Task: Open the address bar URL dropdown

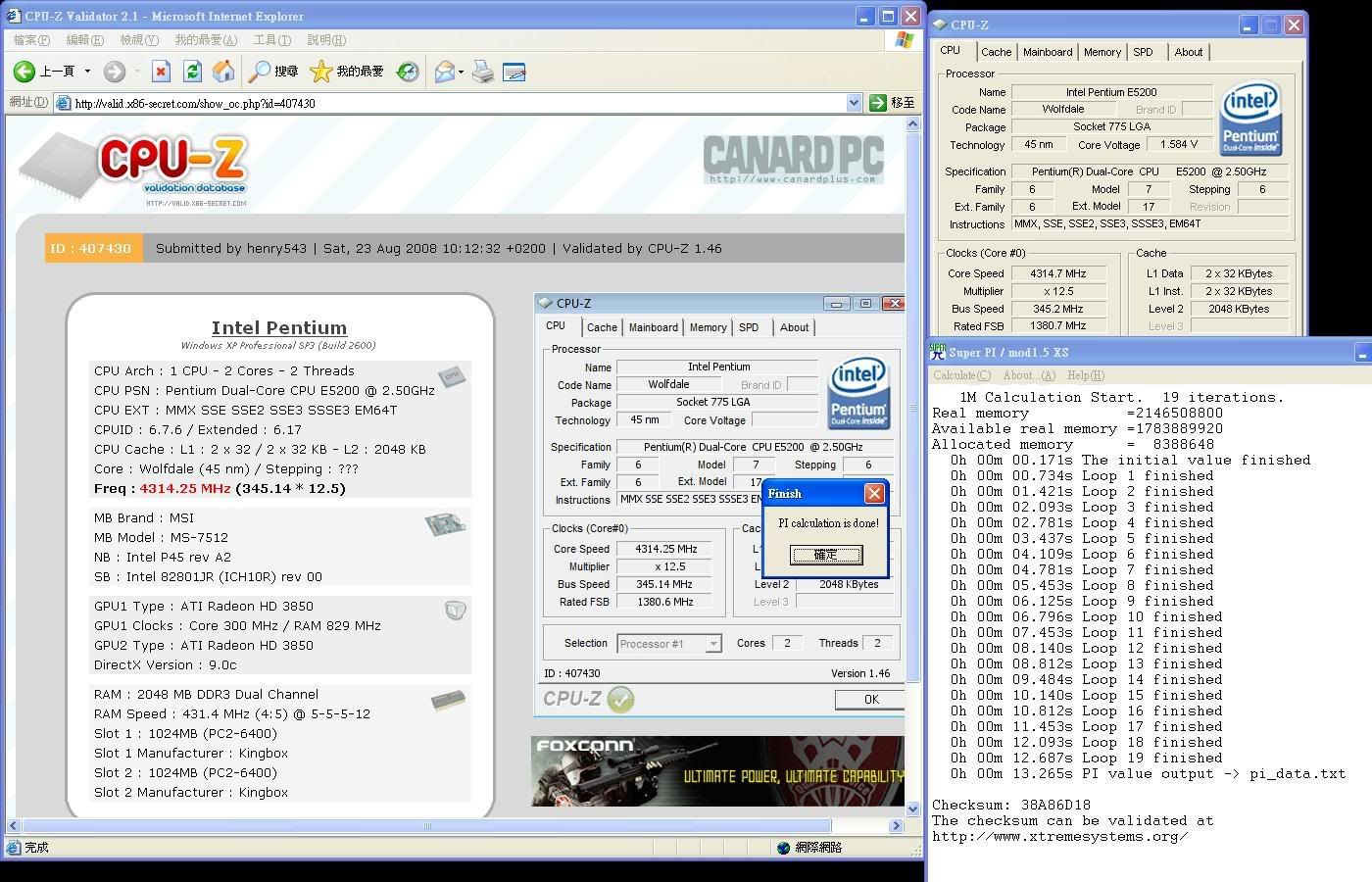Action: point(853,102)
